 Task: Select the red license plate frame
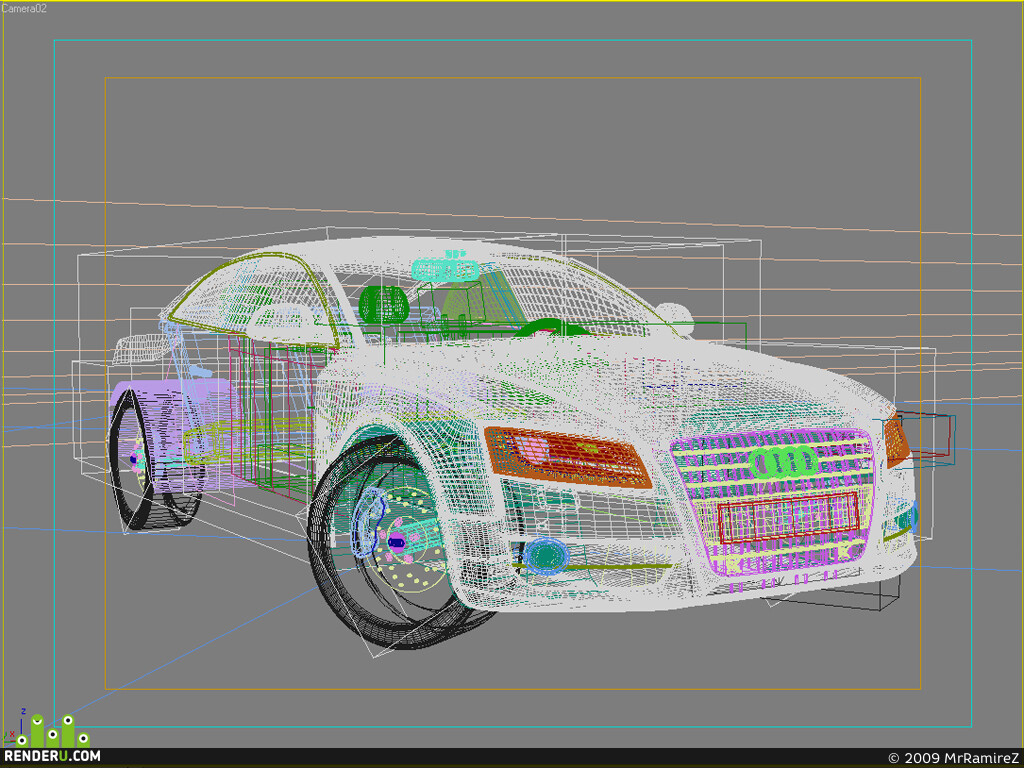(788, 517)
